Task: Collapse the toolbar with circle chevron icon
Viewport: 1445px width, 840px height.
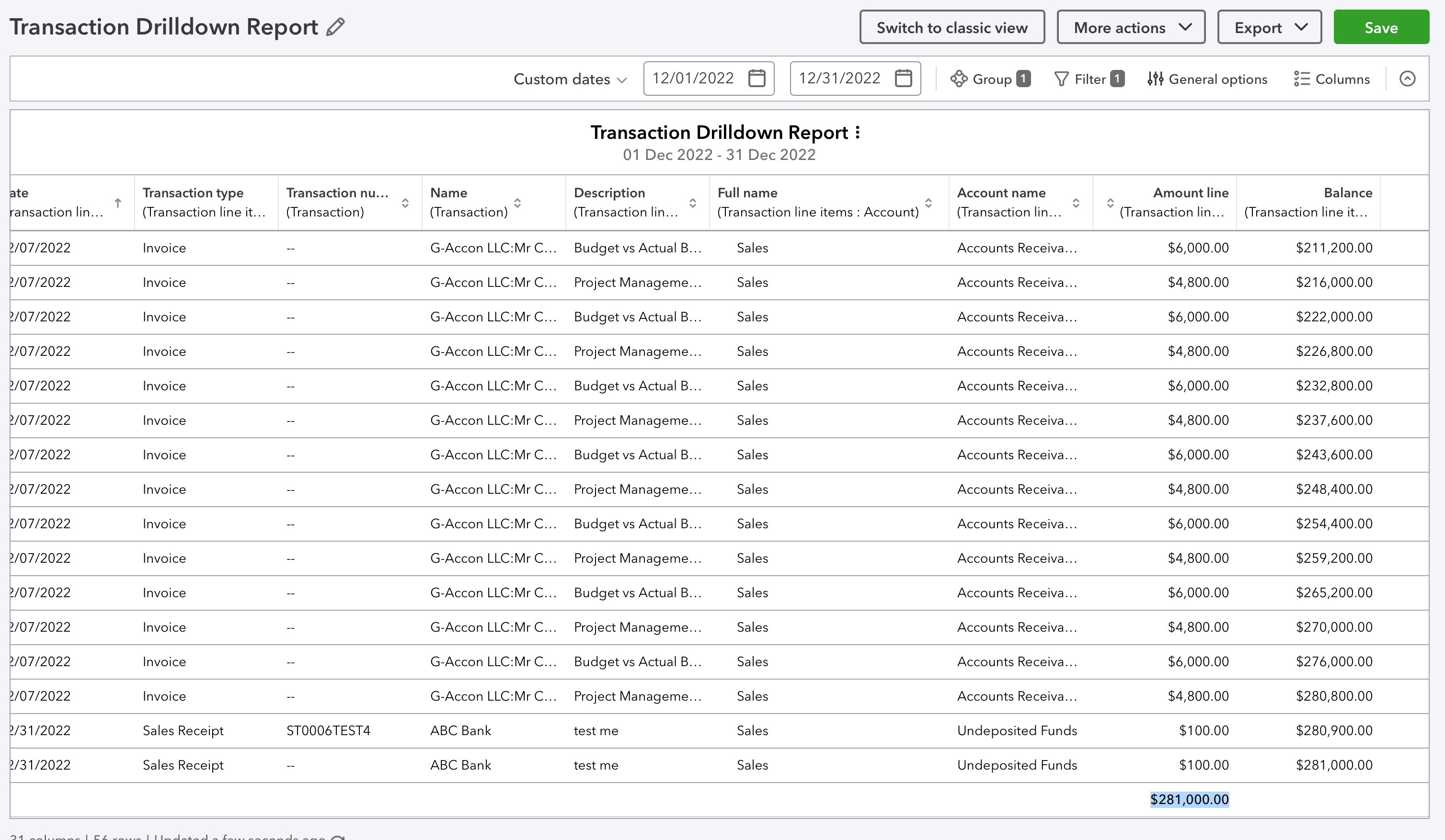Action: 1408,79
